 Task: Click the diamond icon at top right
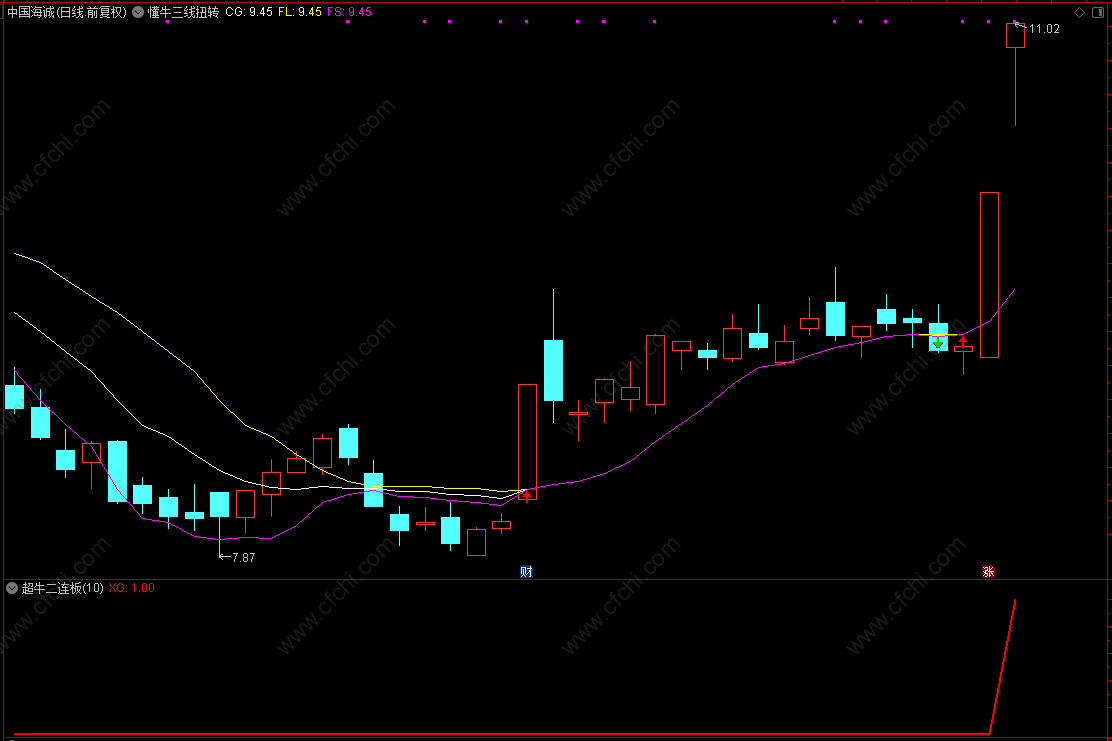(1079, 12)
